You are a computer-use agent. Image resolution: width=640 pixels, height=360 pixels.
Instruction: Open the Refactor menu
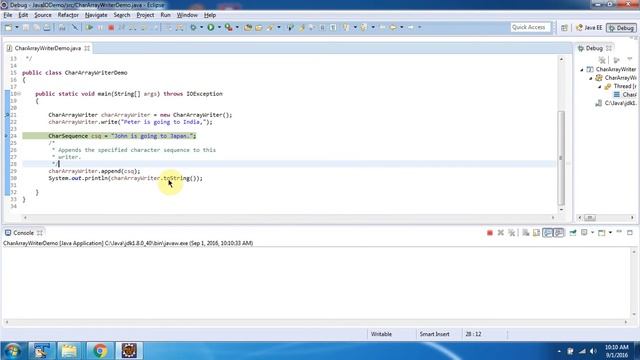click(x=68, y=15)
